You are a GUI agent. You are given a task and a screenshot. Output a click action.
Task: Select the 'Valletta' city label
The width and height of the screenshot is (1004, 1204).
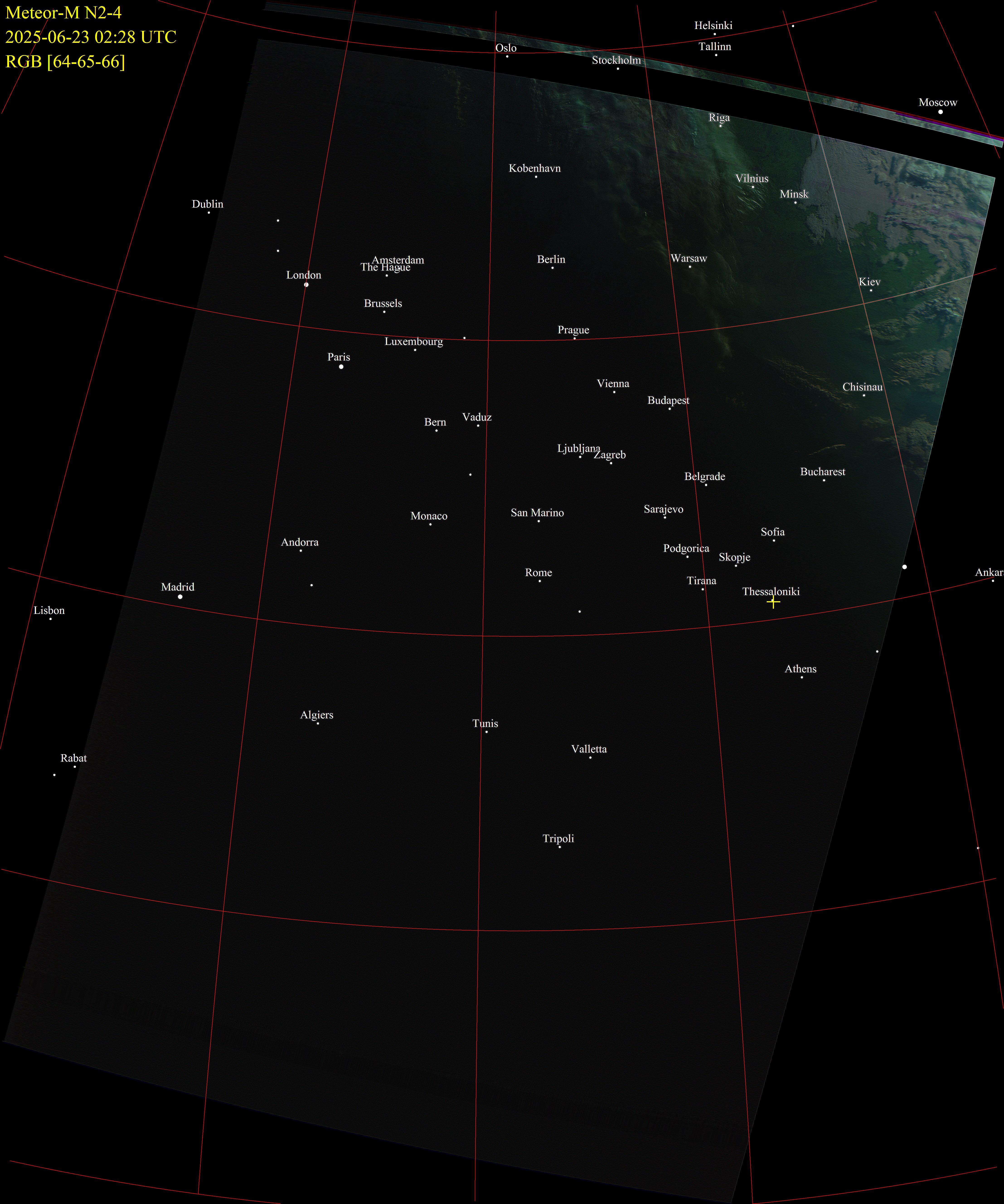pos(588,749)
